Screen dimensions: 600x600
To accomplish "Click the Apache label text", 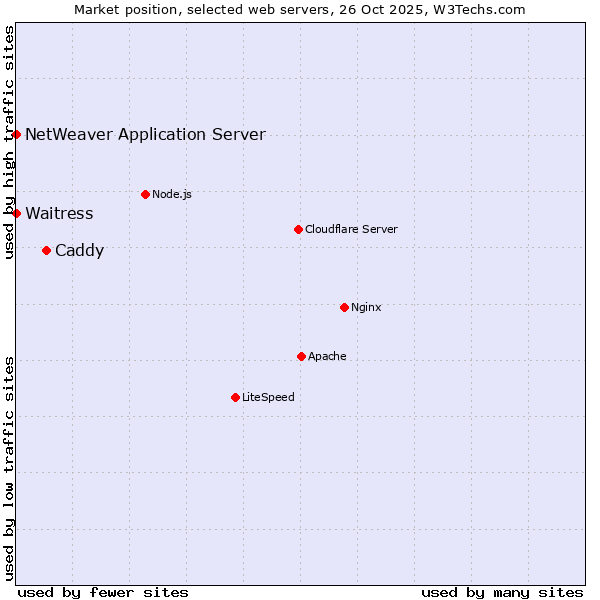I will [327, 356].
